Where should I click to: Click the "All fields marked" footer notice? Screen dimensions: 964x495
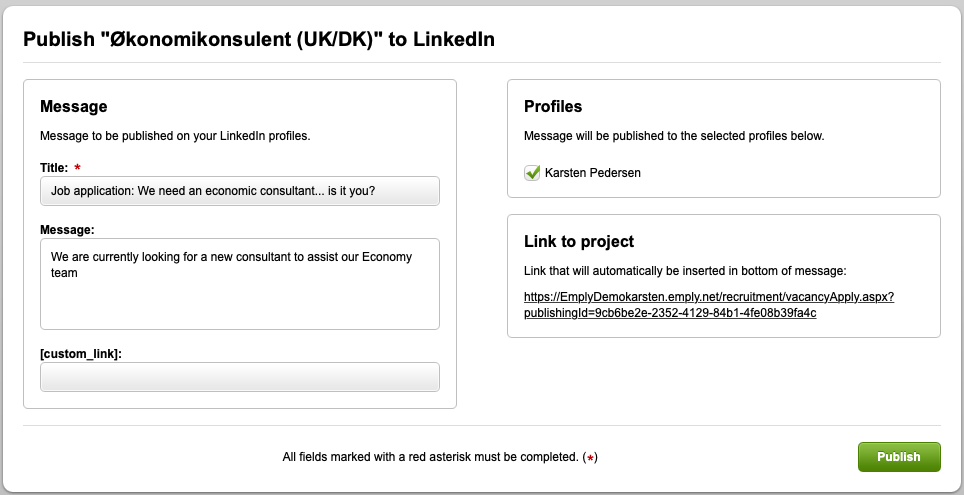pos(430,457)
